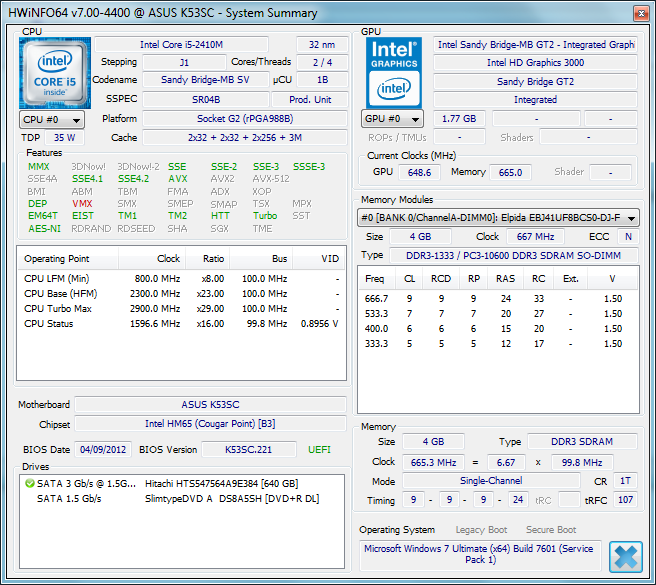Click the CPU name field Intel Core i5-2410M
Viewport: 656px width, 585px height.
click(x=181, y=45)
